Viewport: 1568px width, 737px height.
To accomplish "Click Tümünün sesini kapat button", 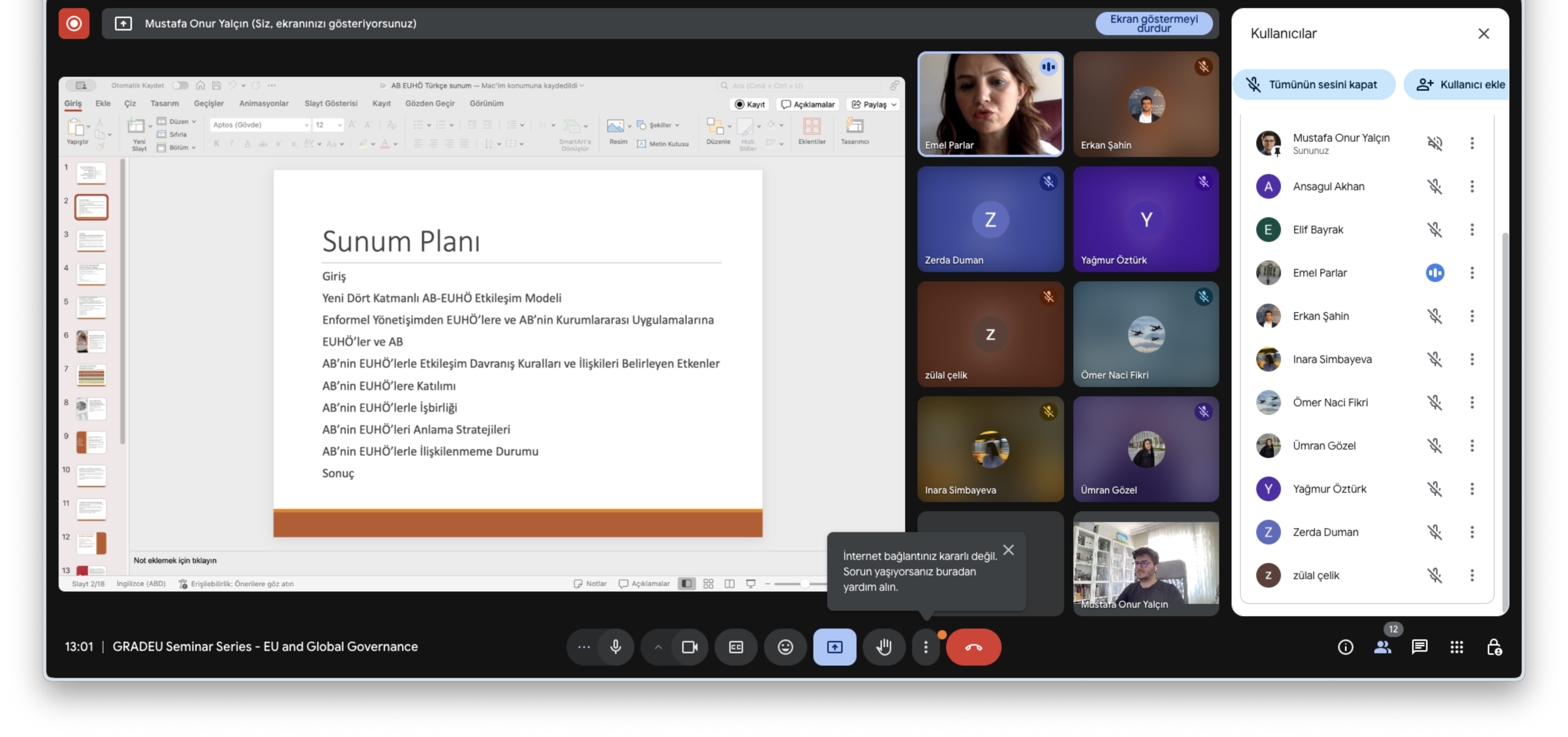I will pyautogui.click(x=1314, y=85).
